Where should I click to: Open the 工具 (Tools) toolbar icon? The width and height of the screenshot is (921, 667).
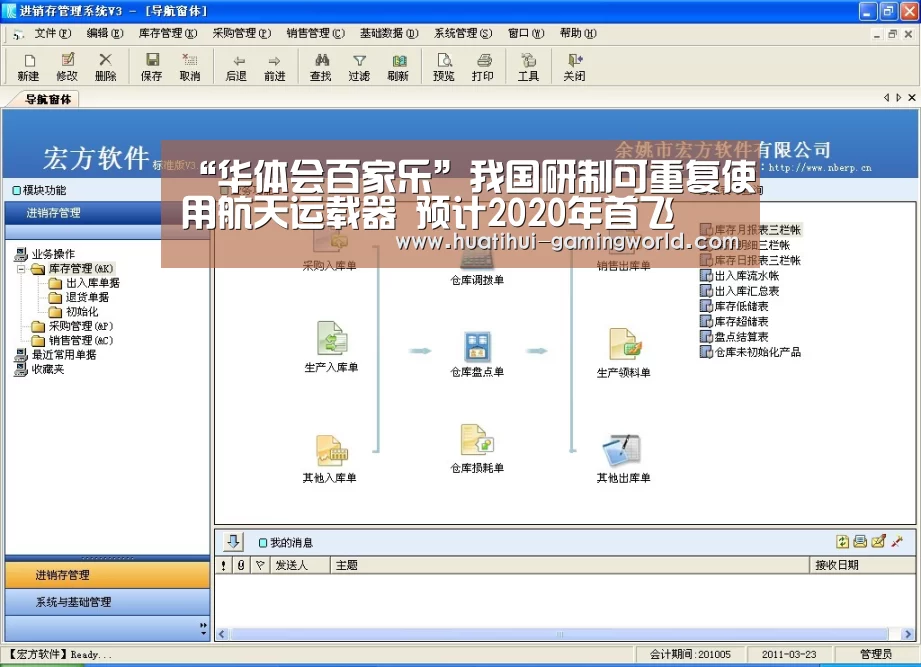[x=528, y=66]
